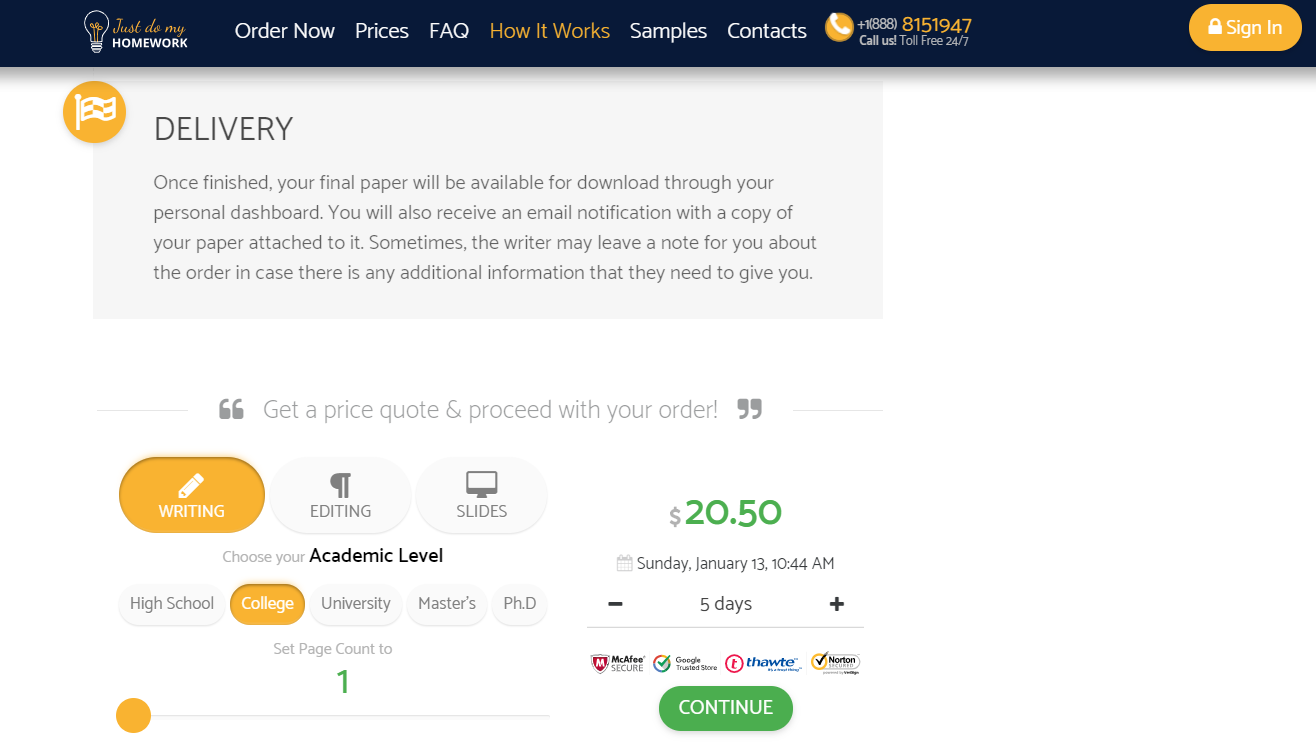Choose the Ph.D academic level
Screen dimensions: 1316x753
pyautogui.click(x=519, y=604)
